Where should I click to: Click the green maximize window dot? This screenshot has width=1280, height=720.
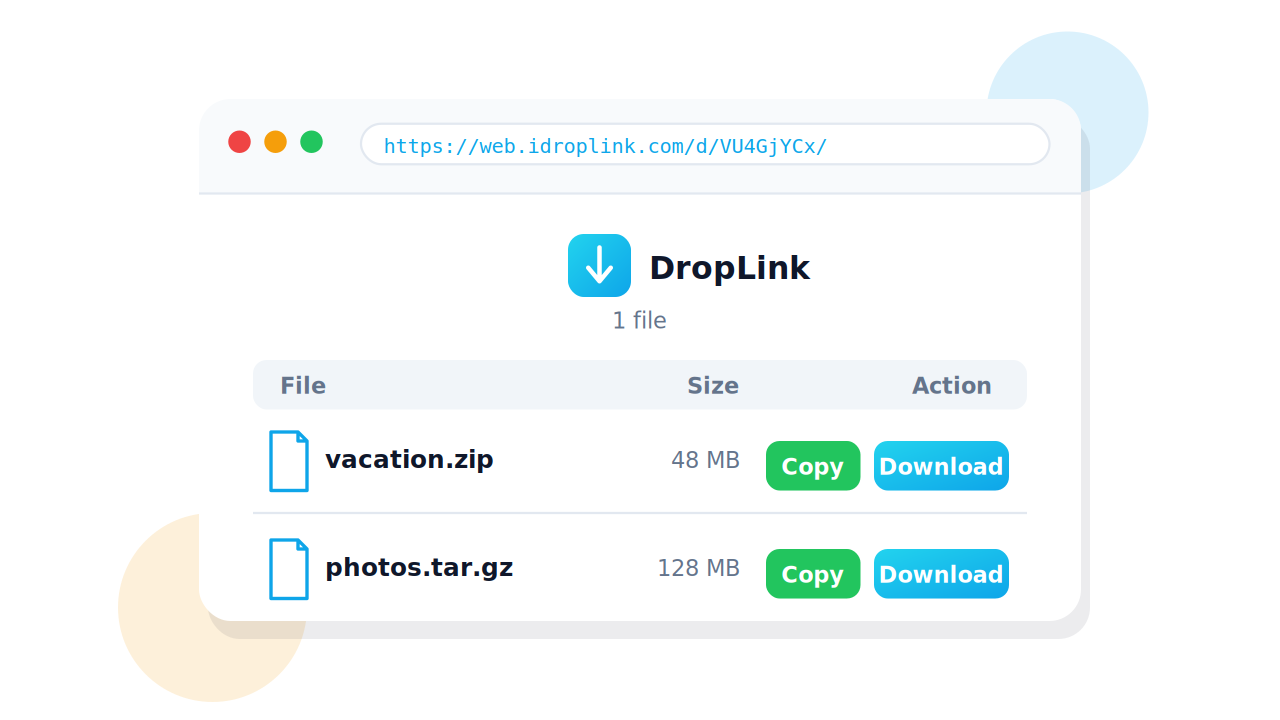311,142
